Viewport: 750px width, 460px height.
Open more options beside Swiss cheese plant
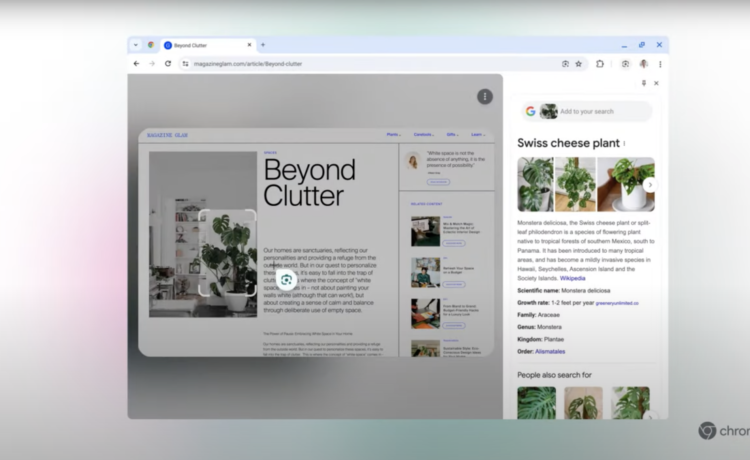[625, 143]
